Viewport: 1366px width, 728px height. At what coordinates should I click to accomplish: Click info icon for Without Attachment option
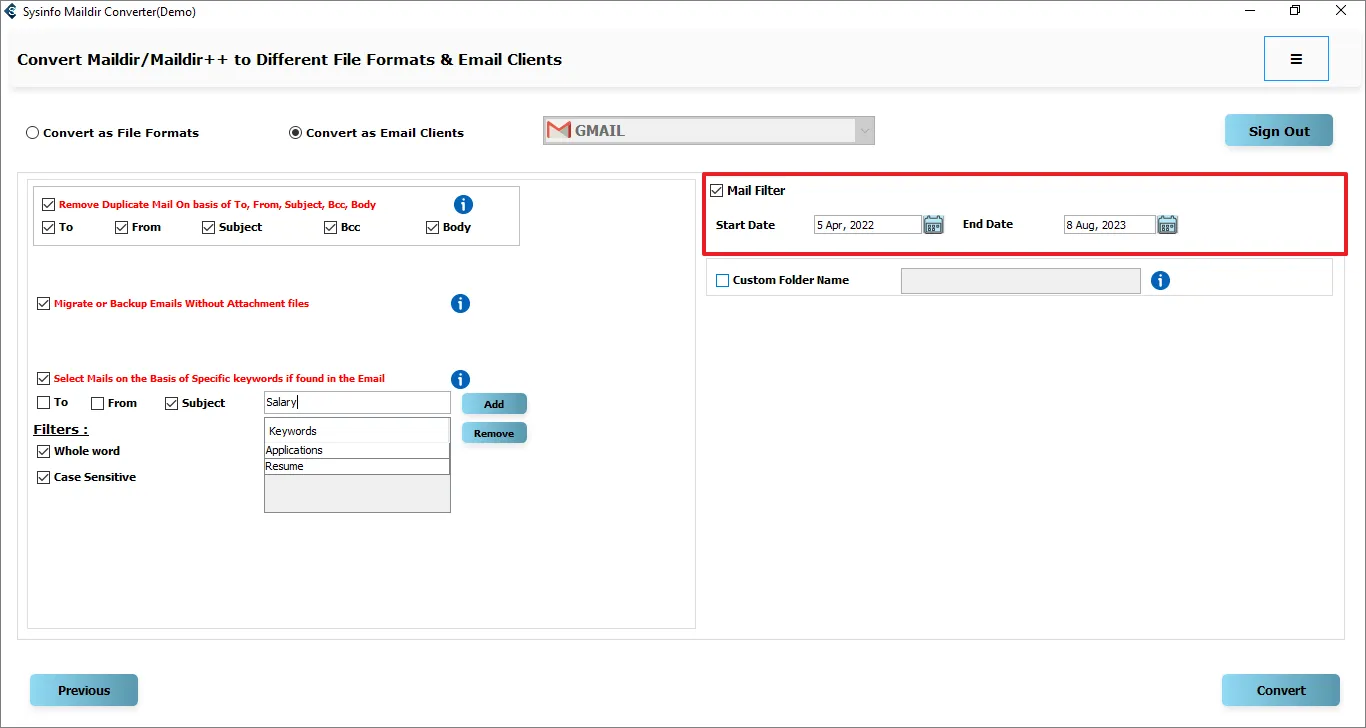pyautogui.click(x=460, y=303)
